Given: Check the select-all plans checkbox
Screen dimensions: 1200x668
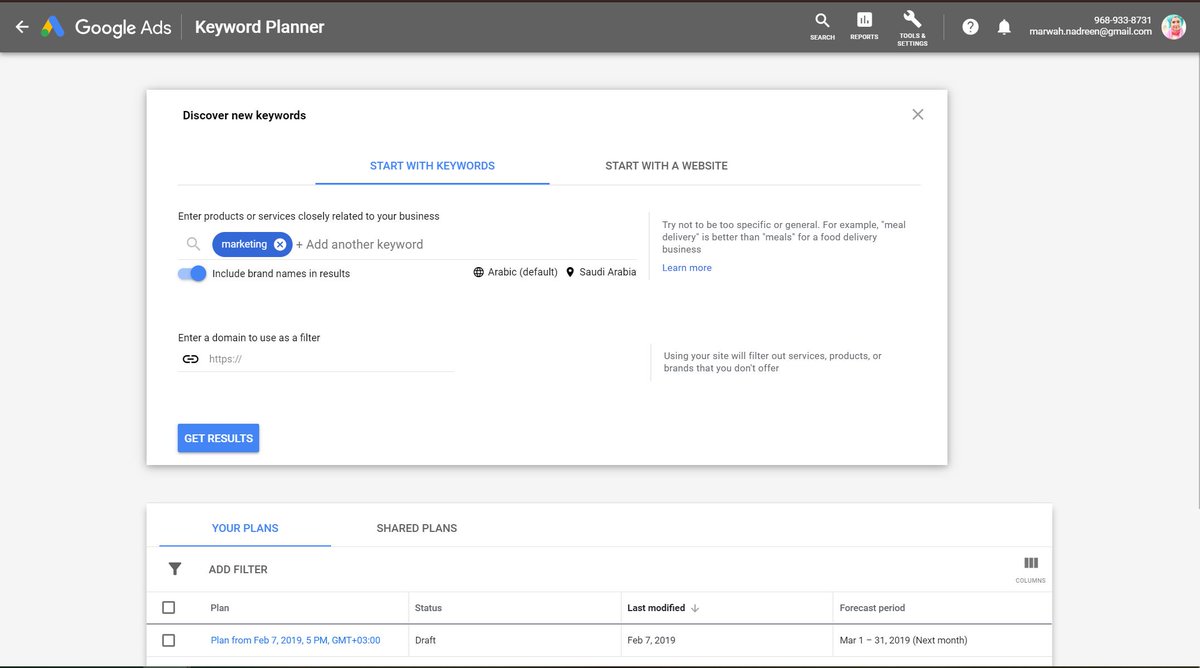Looking at the screenshot, I should 168,607.
